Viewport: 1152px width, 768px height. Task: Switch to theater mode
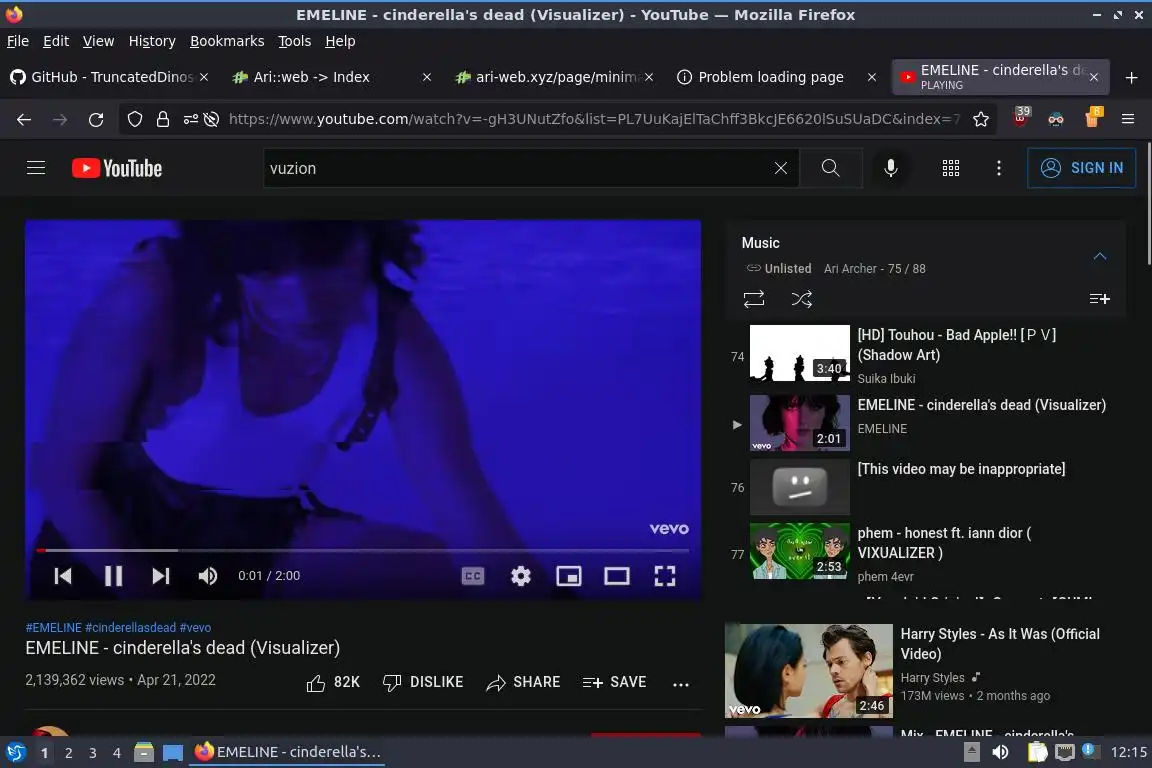(x=616, y=576)
